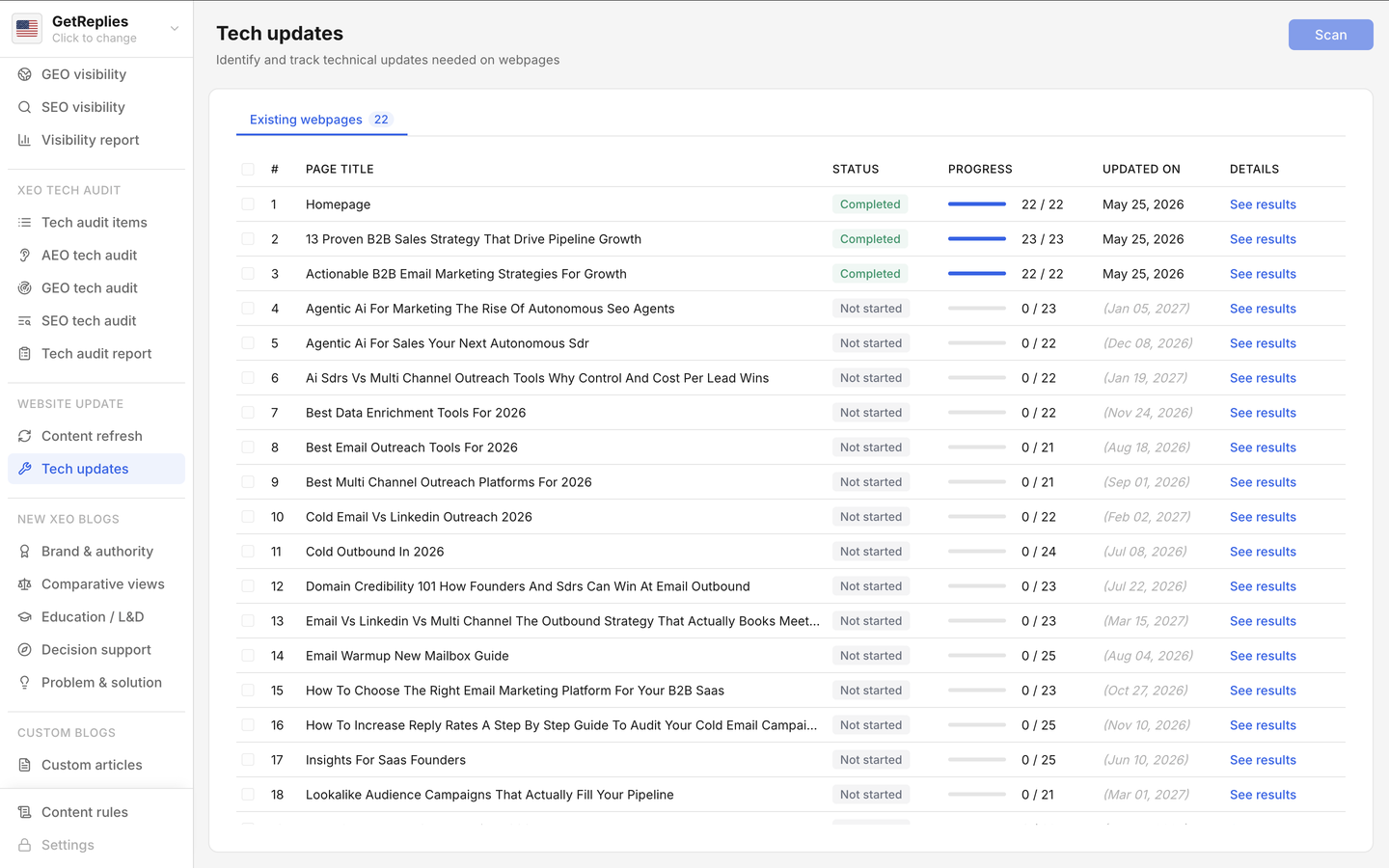Select checkbox for 13 Proven B2B Sales Strategy row

click(248, 239)
